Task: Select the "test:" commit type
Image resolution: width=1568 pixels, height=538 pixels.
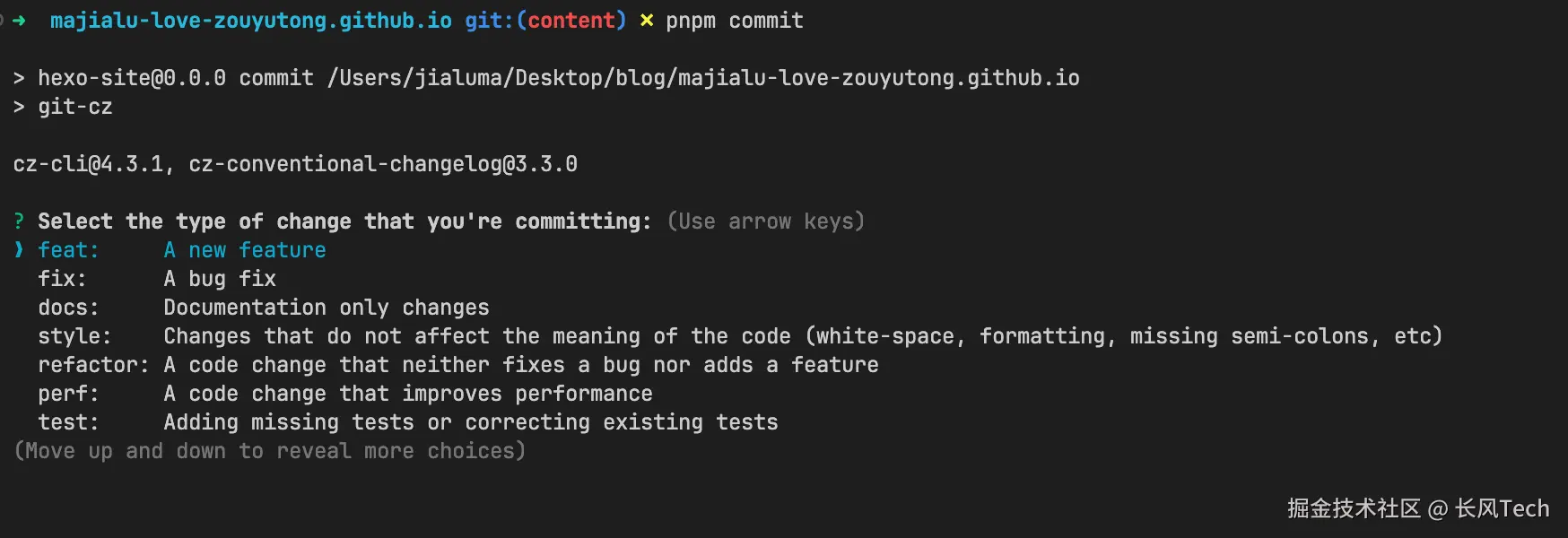Action: tap(68, 422)
